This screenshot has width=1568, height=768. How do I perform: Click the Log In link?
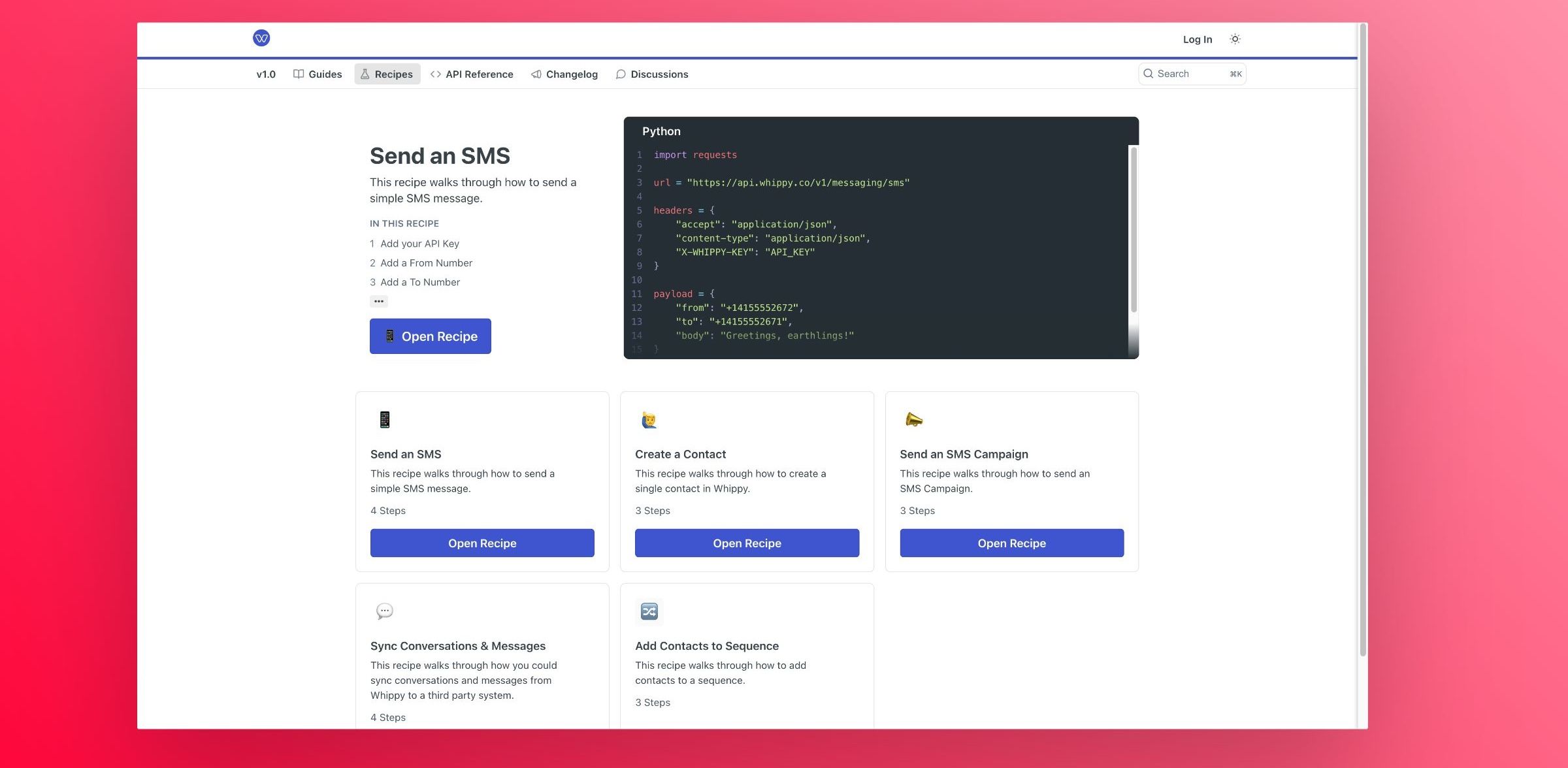pos(1197,39)
